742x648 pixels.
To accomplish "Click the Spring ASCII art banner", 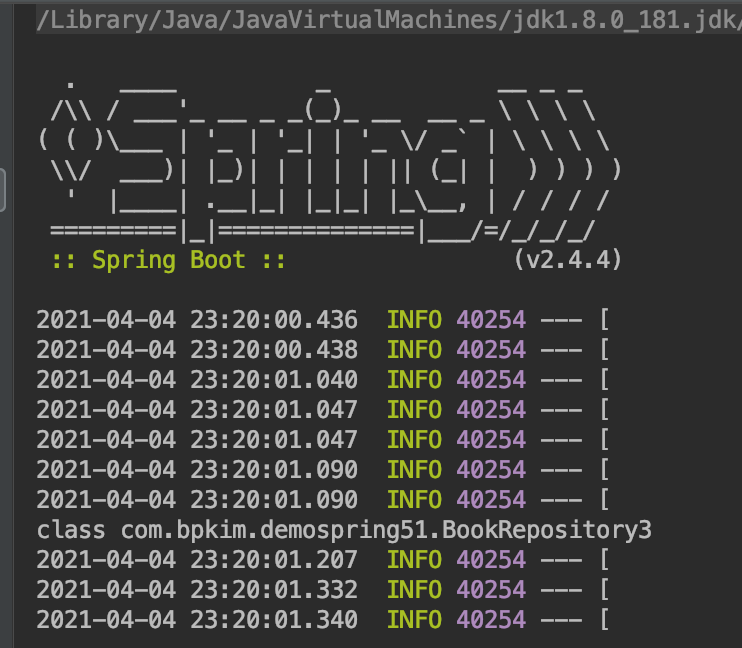I will click(x=330, y=161).
